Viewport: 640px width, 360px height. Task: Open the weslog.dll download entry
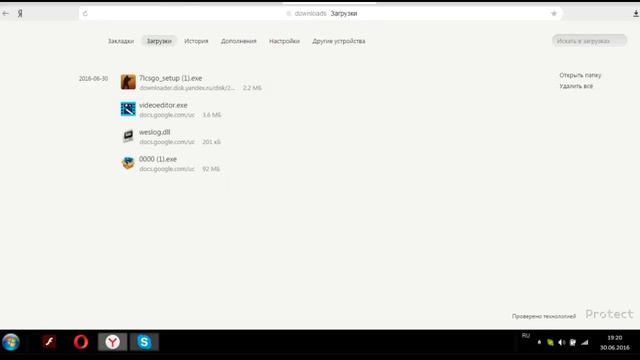pyautogui.click(x=155, y=132)
